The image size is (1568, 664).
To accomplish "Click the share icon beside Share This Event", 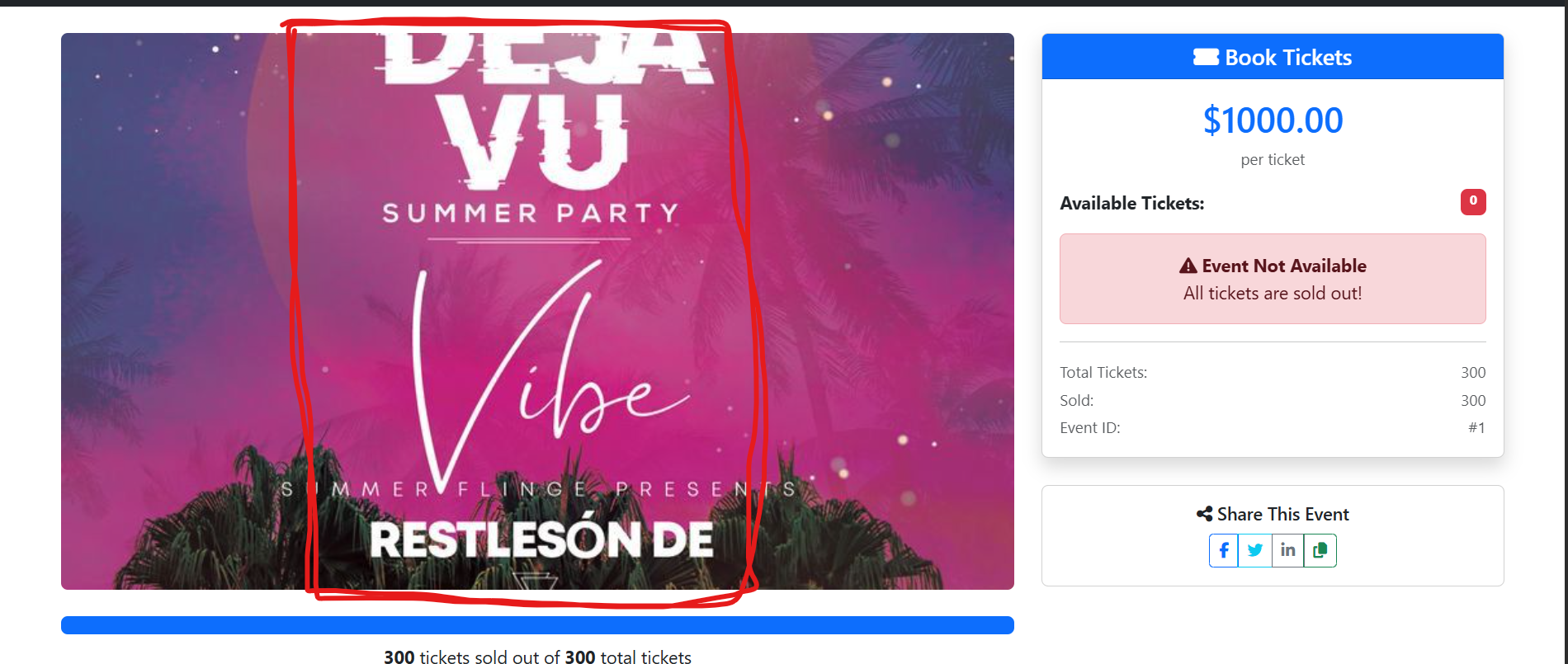I will pyautogui.click(x=1204, y=514).
